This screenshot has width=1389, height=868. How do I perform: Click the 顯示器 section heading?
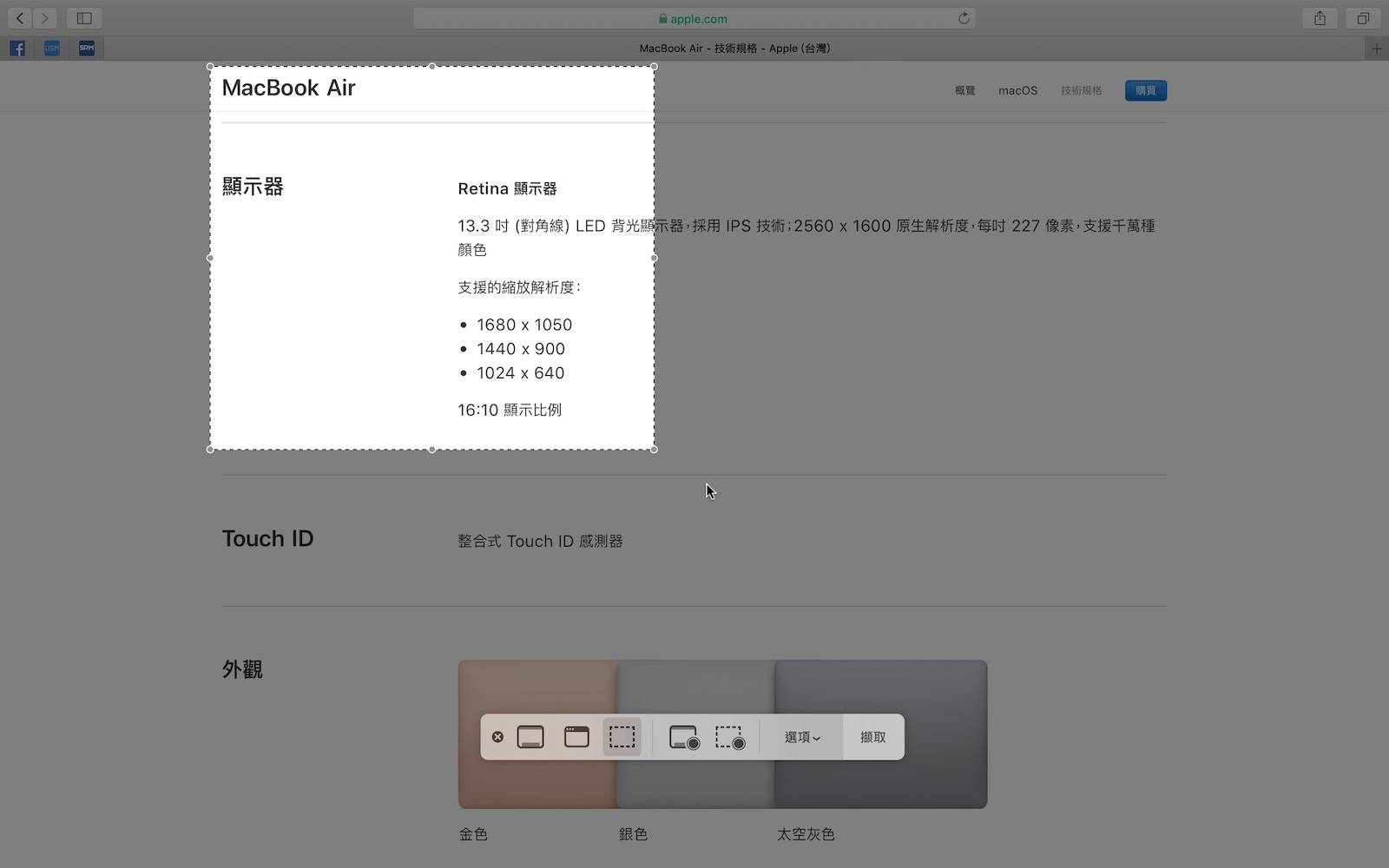pyautogui.click(x=253, y=187)
